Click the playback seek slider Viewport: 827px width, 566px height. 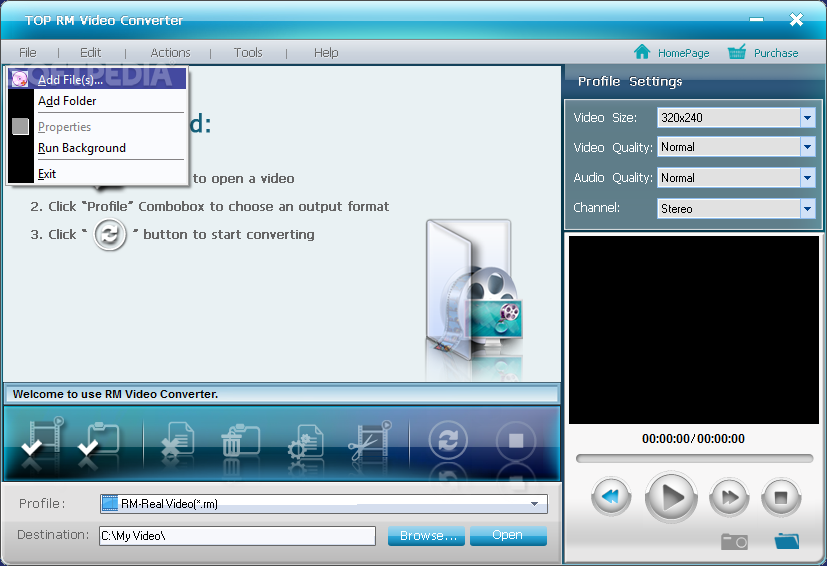[694, 458]
